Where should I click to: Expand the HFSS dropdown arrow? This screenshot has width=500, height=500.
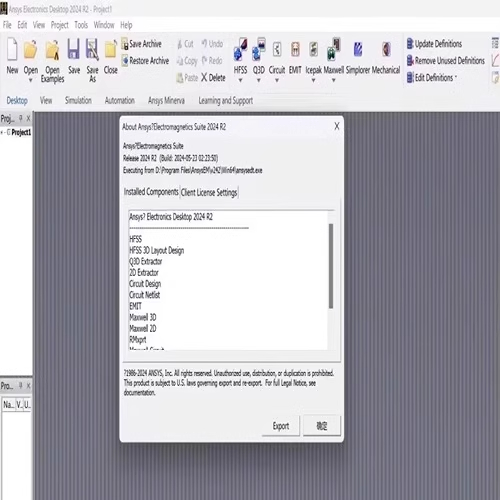tap(240, 80)
